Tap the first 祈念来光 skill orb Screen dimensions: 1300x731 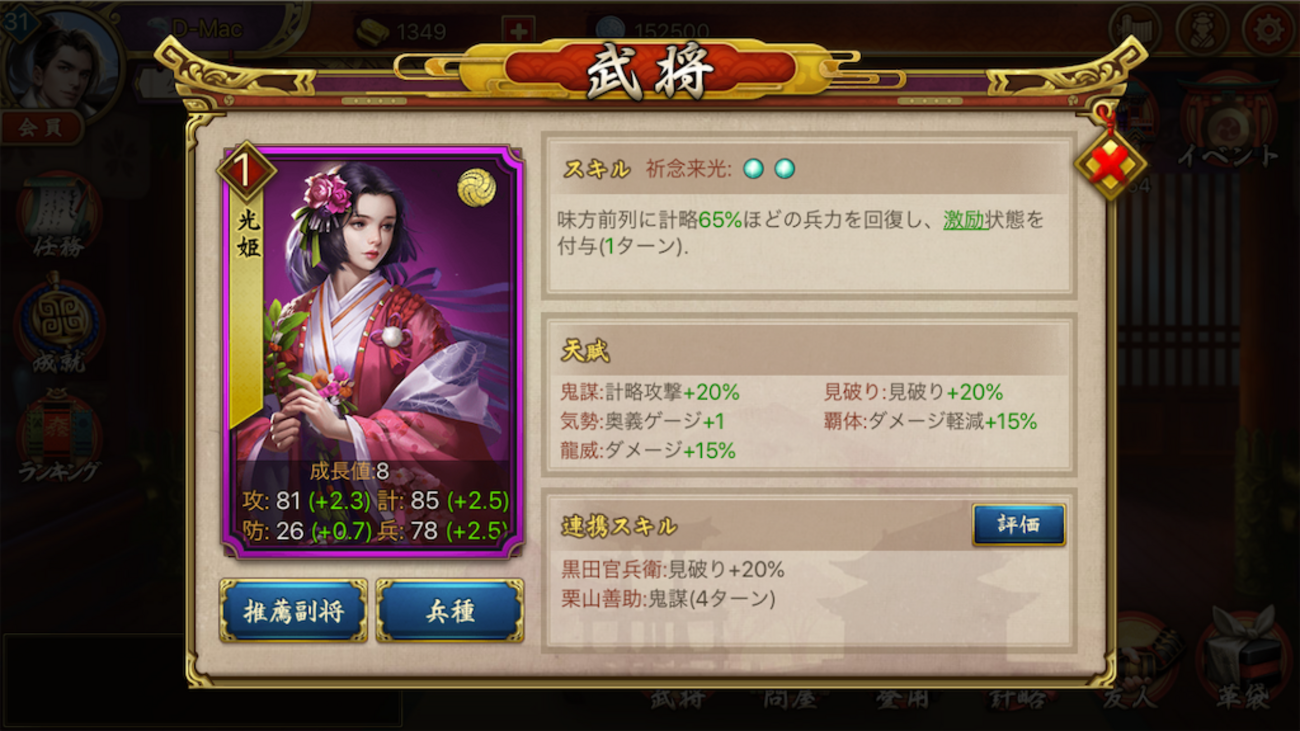click(x=753, y=169)
